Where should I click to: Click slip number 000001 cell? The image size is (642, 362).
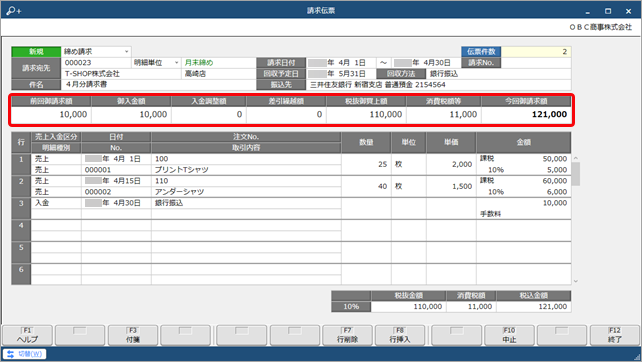pos(116,170)
